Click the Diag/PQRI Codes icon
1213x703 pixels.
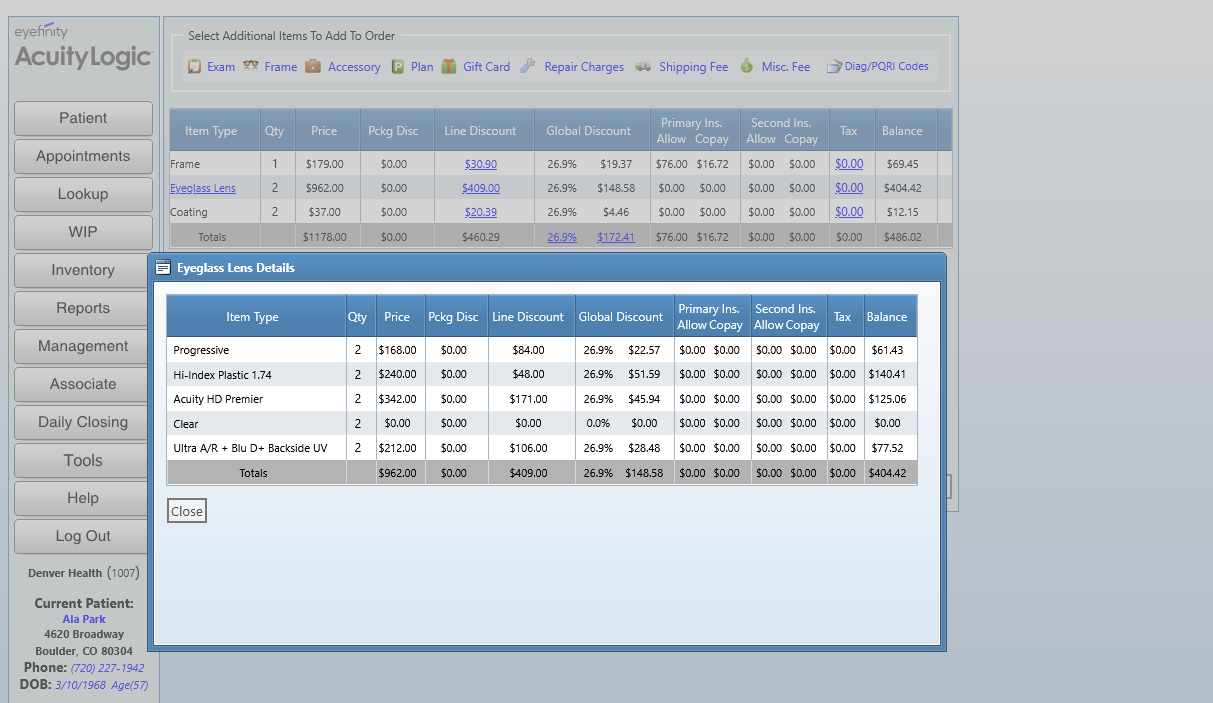click(x=833, y=67)
